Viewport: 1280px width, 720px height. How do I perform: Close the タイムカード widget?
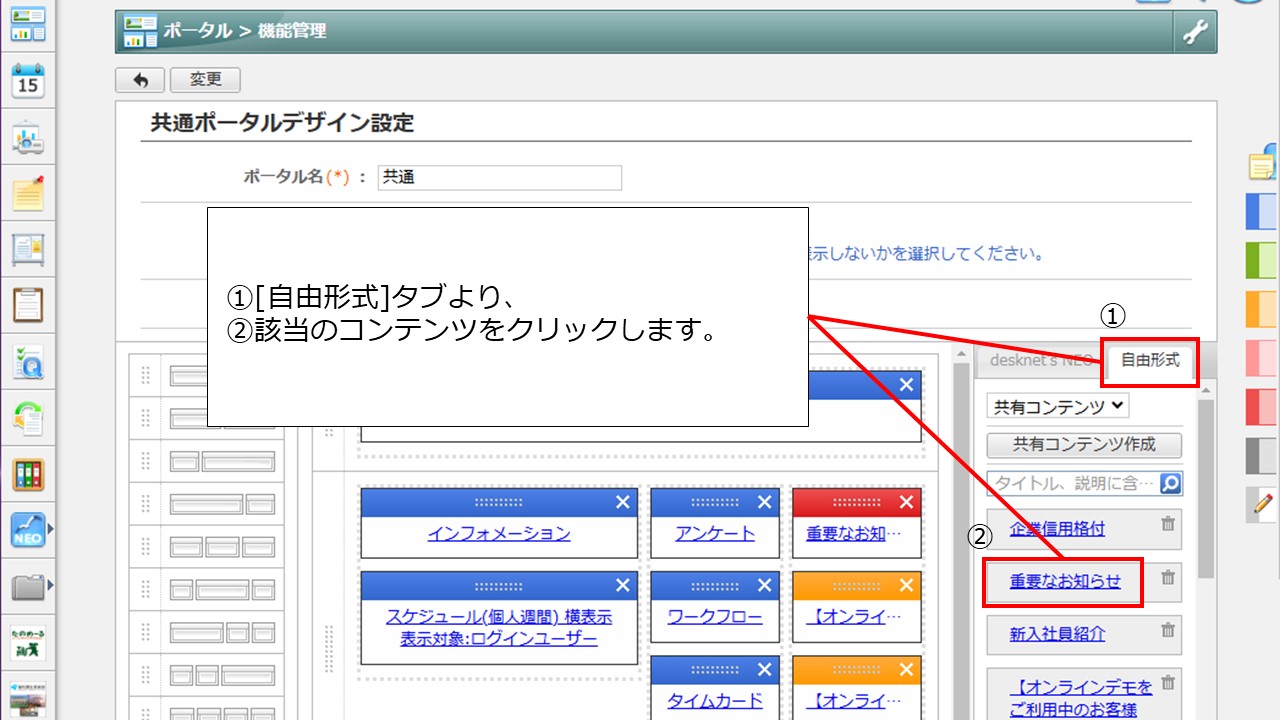click(x=765, y=669)
